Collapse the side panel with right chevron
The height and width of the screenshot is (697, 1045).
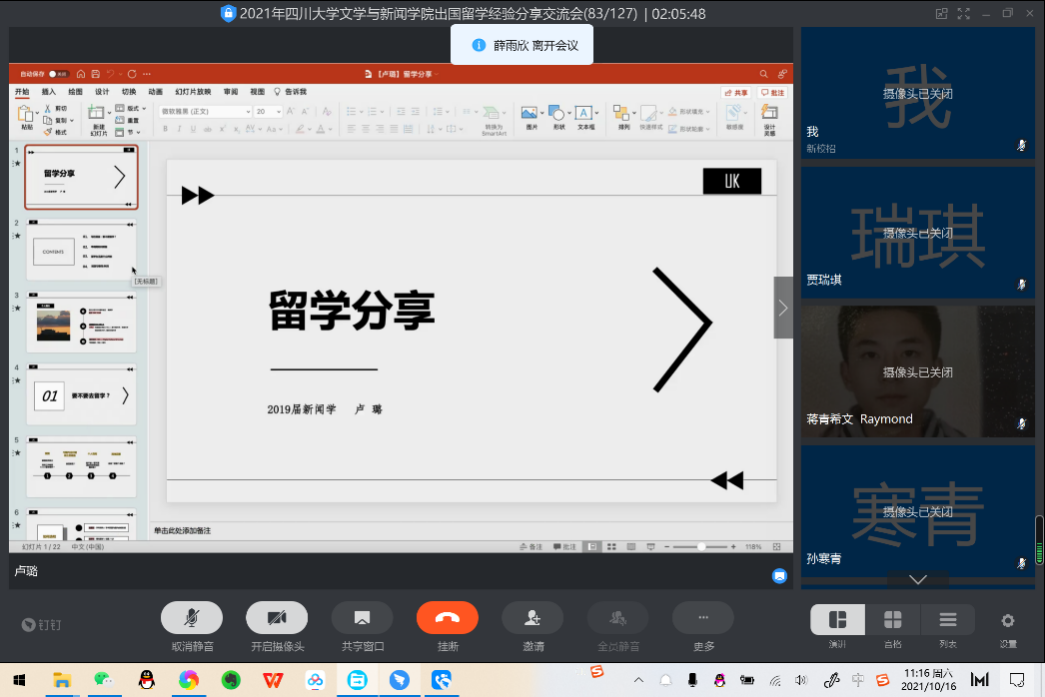[783, 308]
